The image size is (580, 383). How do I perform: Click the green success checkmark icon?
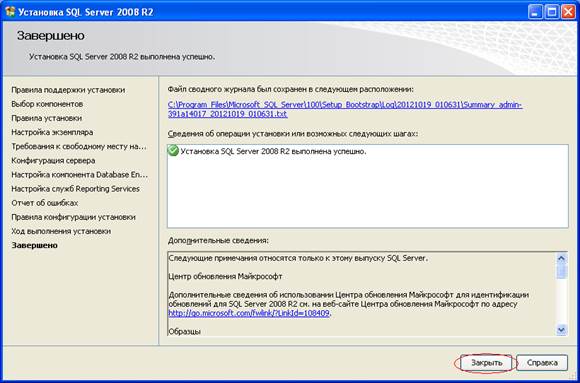coord(173,151)
